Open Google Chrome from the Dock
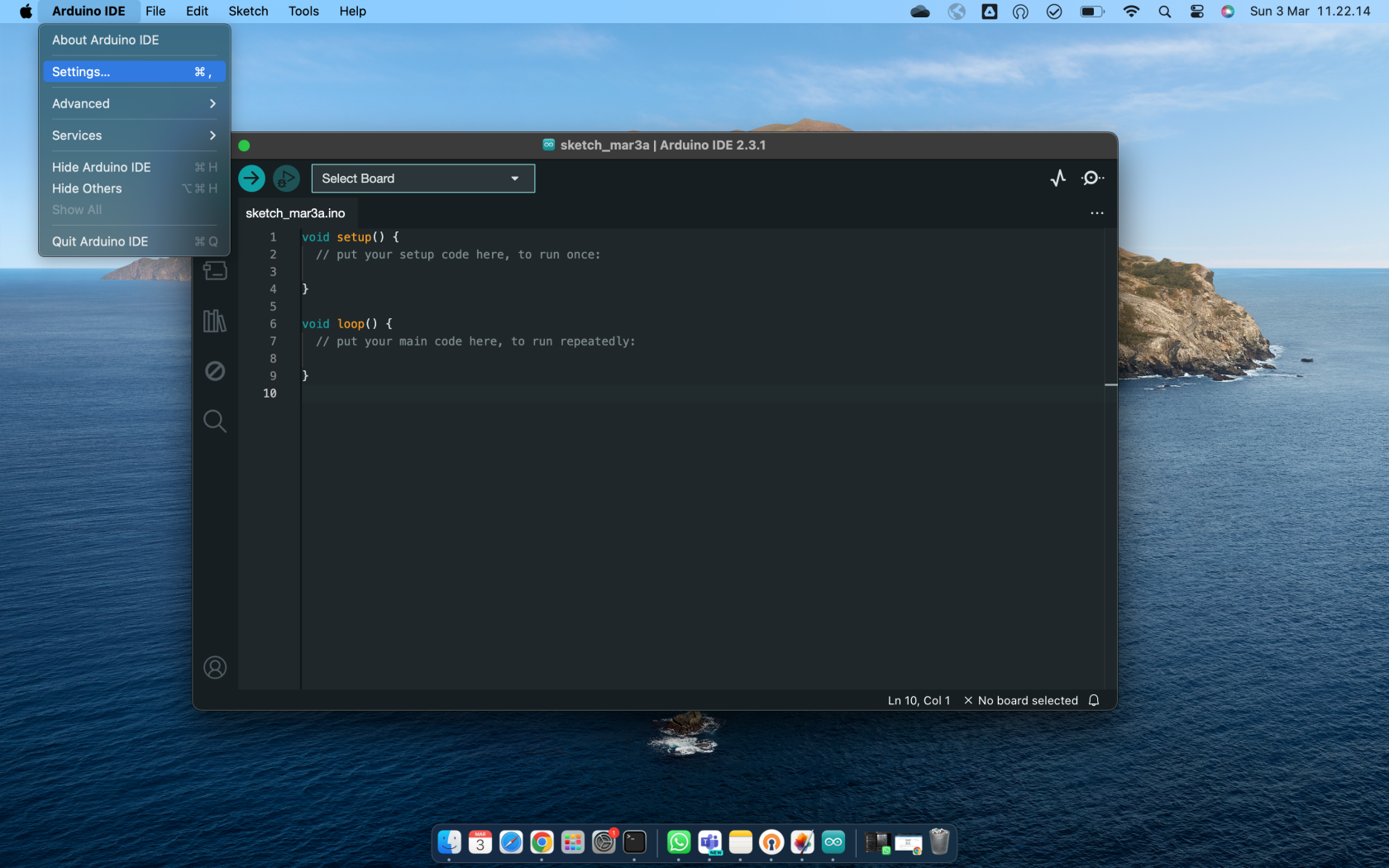1389x868 pixels. tap(542, 842)
